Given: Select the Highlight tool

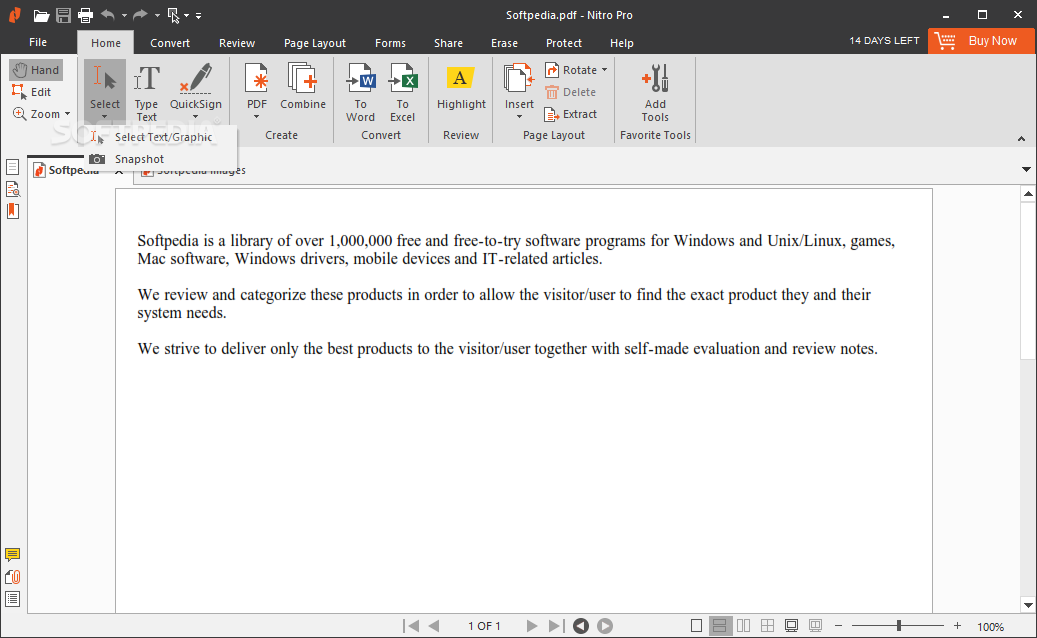Looking at the screenshot, I should coord(461,89).
